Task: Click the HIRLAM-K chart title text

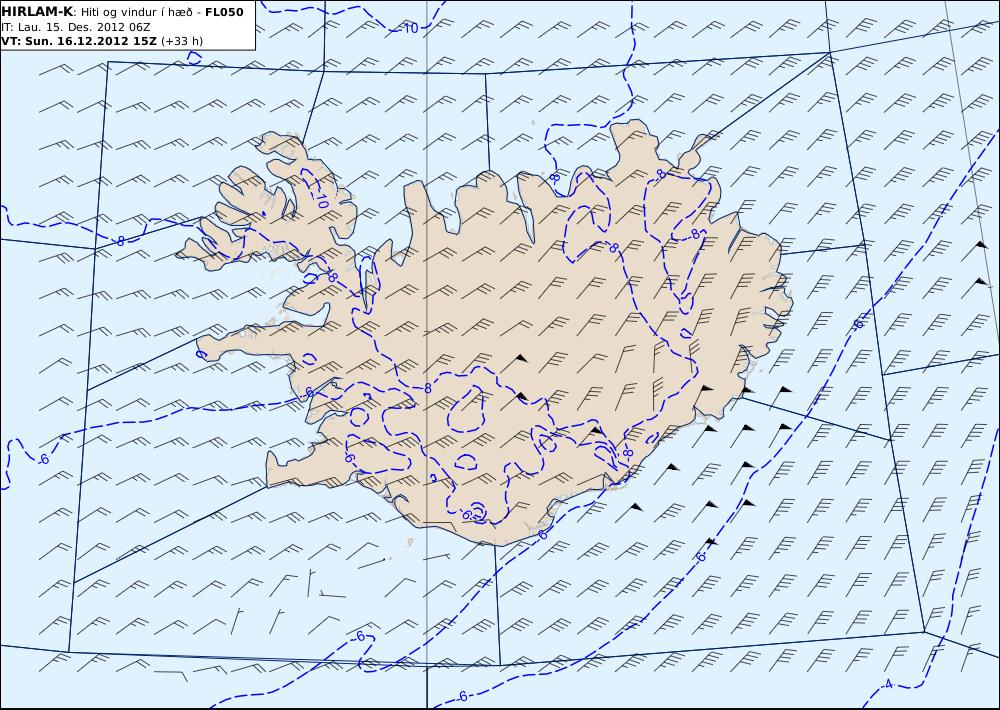Action: [x=38, y=12]
